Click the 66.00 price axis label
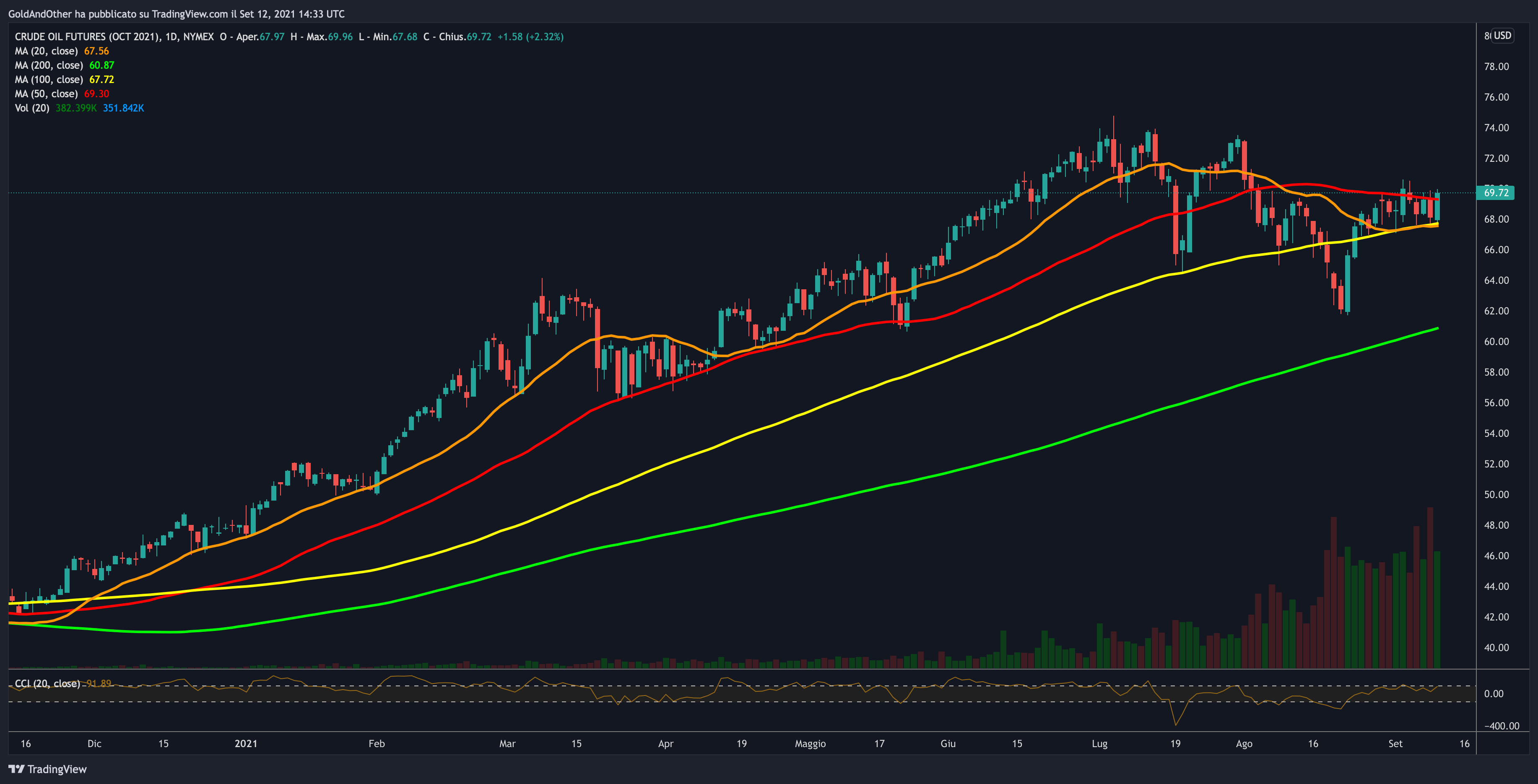The width and height of the screenshot is (1538, 784). (1496, 249)
